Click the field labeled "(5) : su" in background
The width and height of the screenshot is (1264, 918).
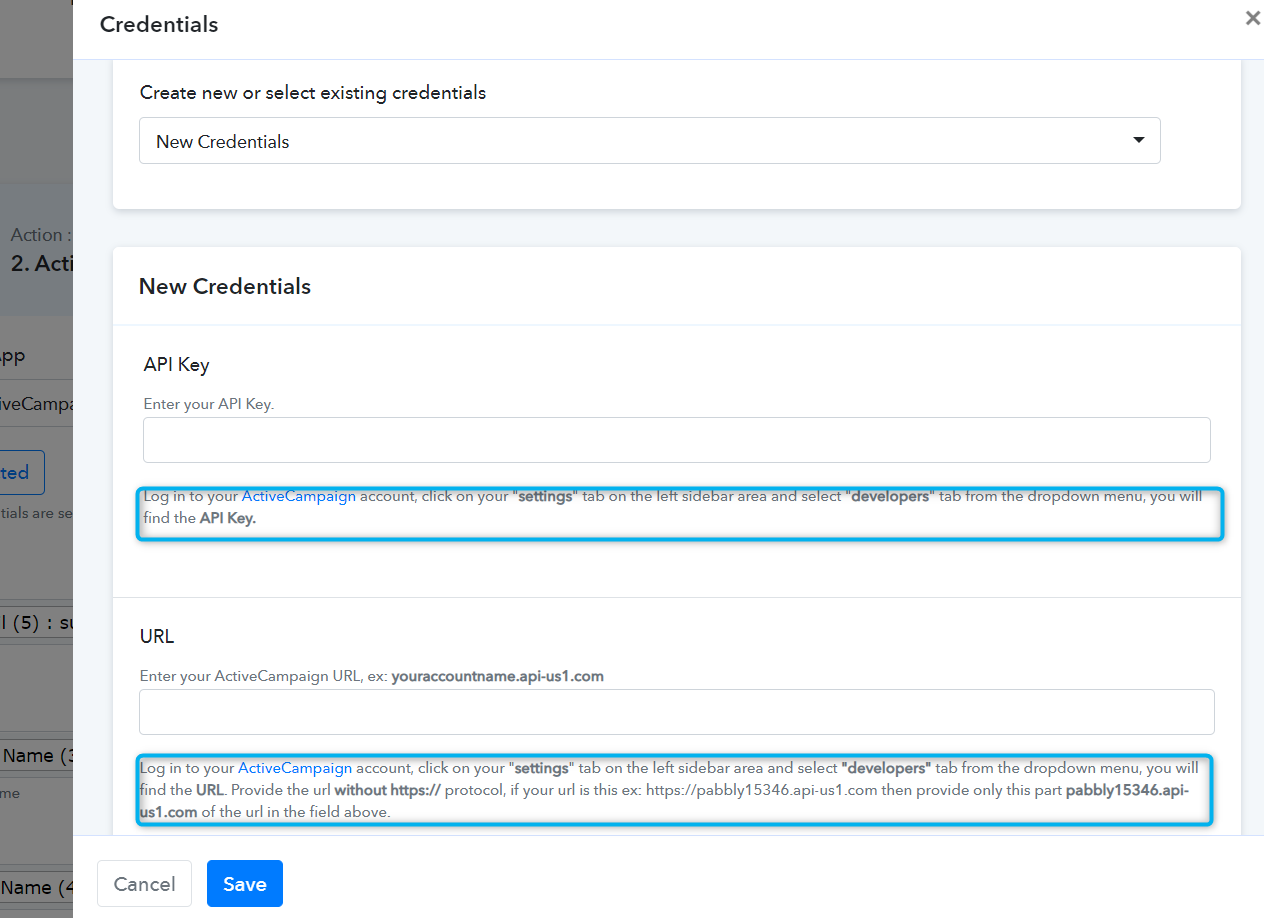point(36,624)
